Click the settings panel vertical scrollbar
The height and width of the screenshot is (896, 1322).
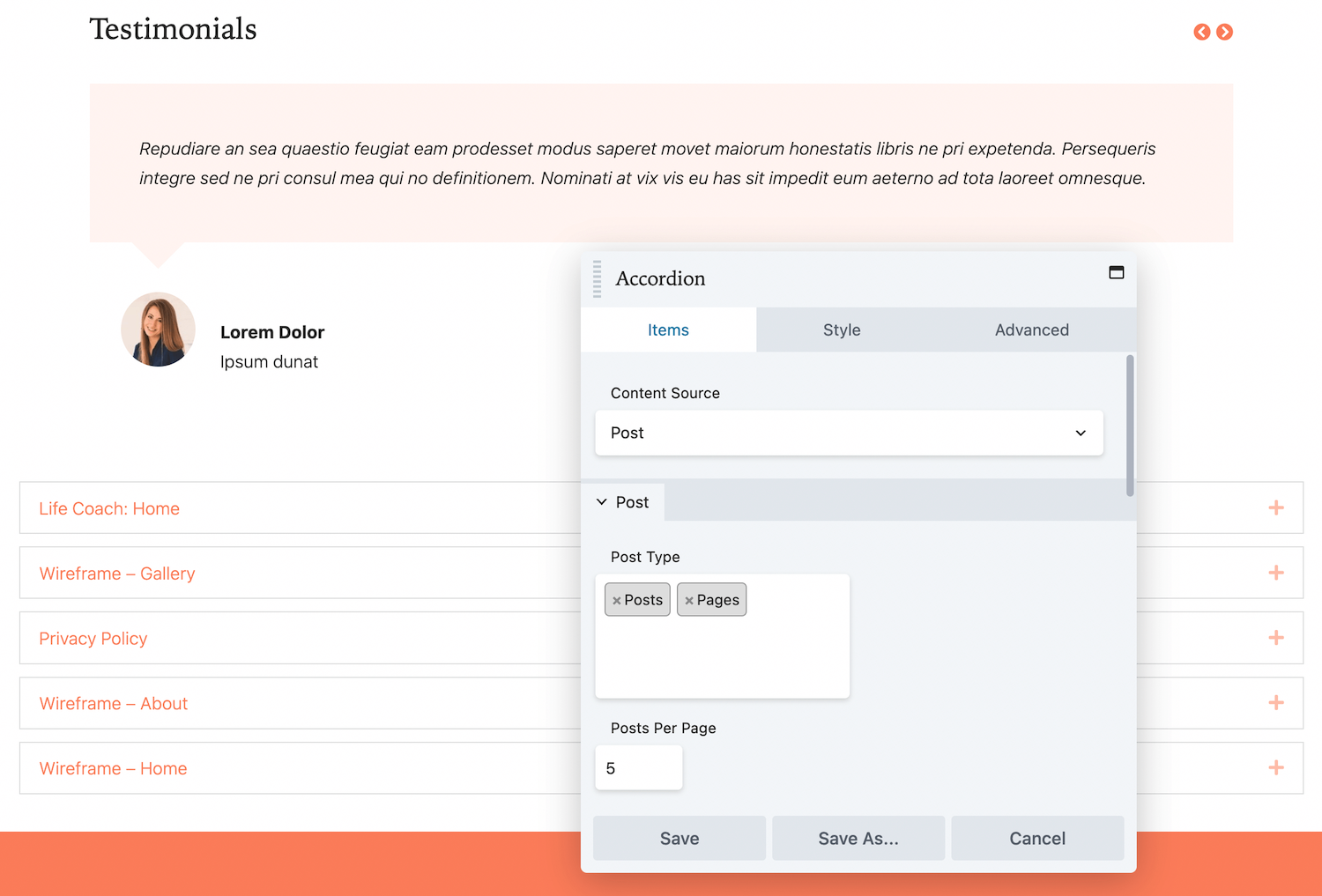tap(1130, 426)
